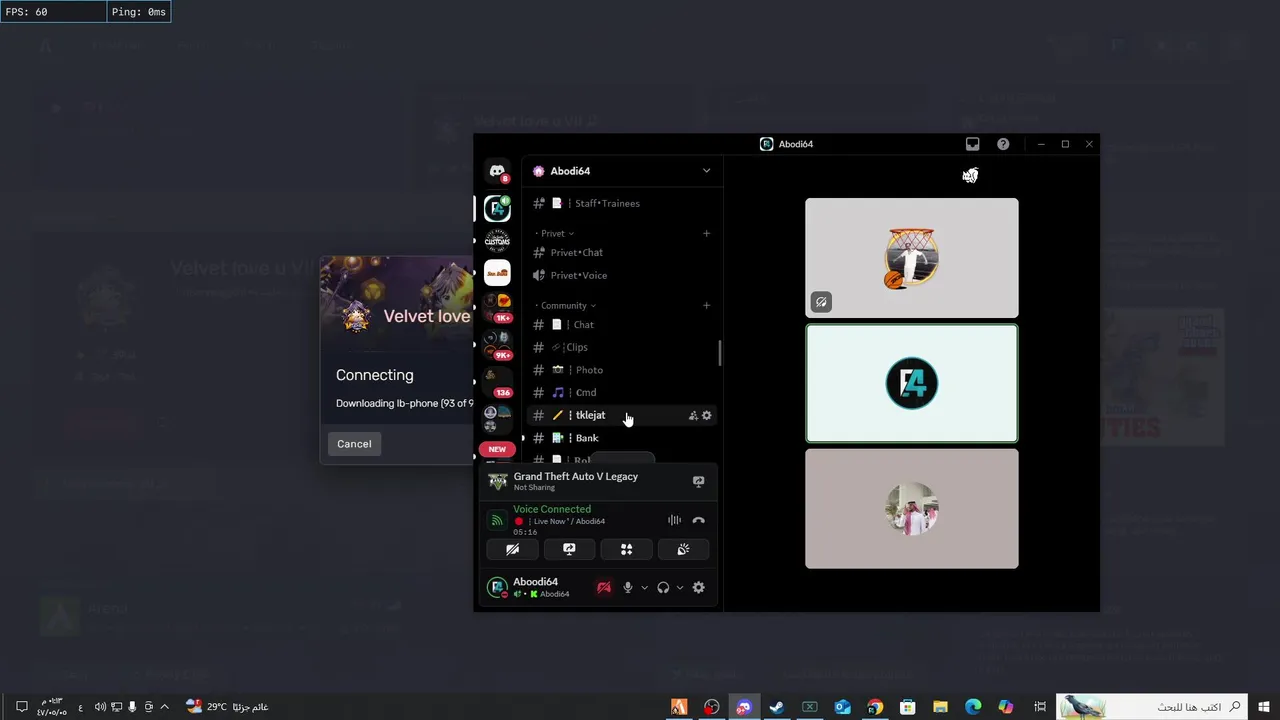1280x720 pixels.
Task: Toggle the red camera-off icon near username
Action: pos(603,588)
